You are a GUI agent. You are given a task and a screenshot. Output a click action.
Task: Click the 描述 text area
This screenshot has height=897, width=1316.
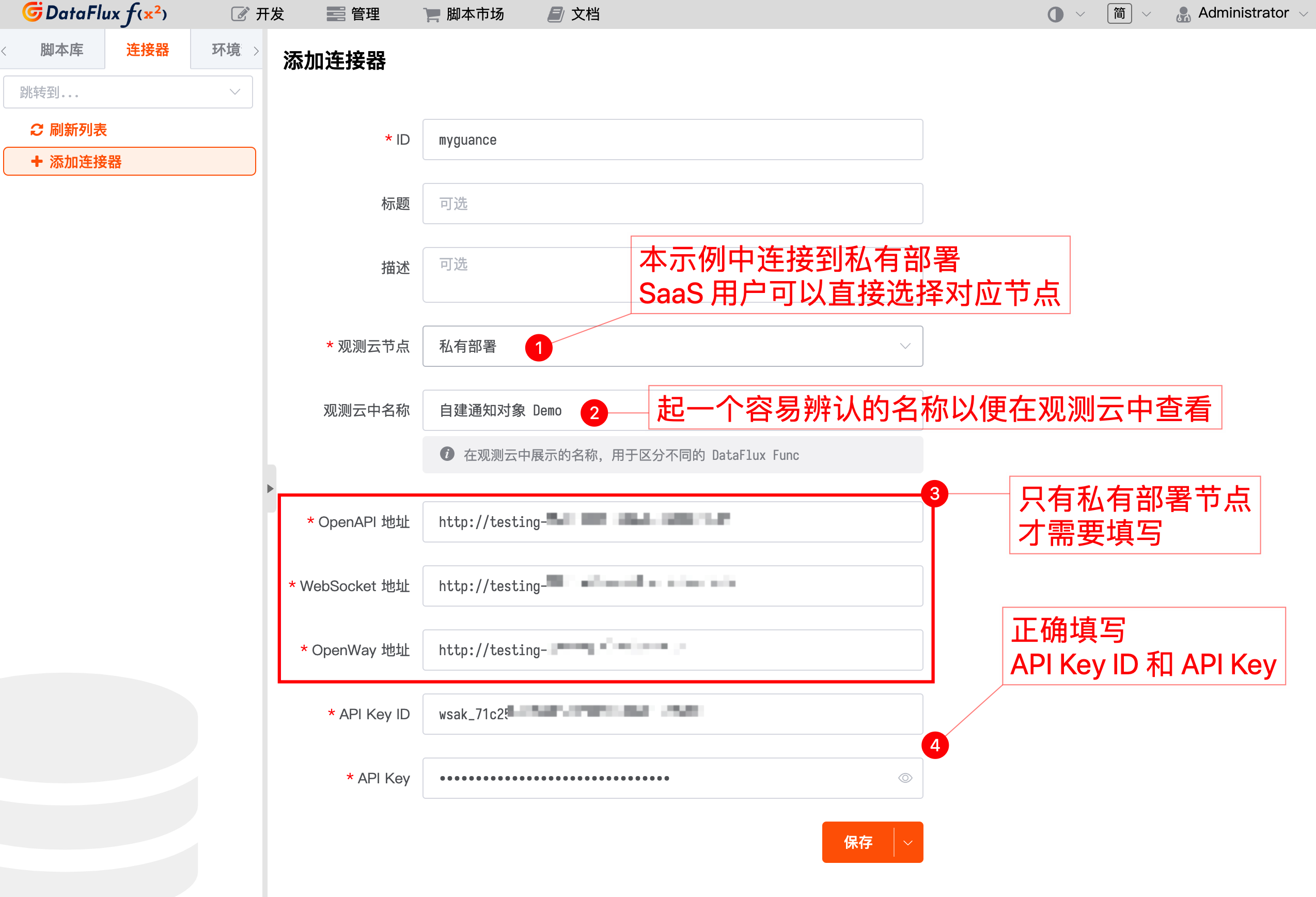(673, 275)
